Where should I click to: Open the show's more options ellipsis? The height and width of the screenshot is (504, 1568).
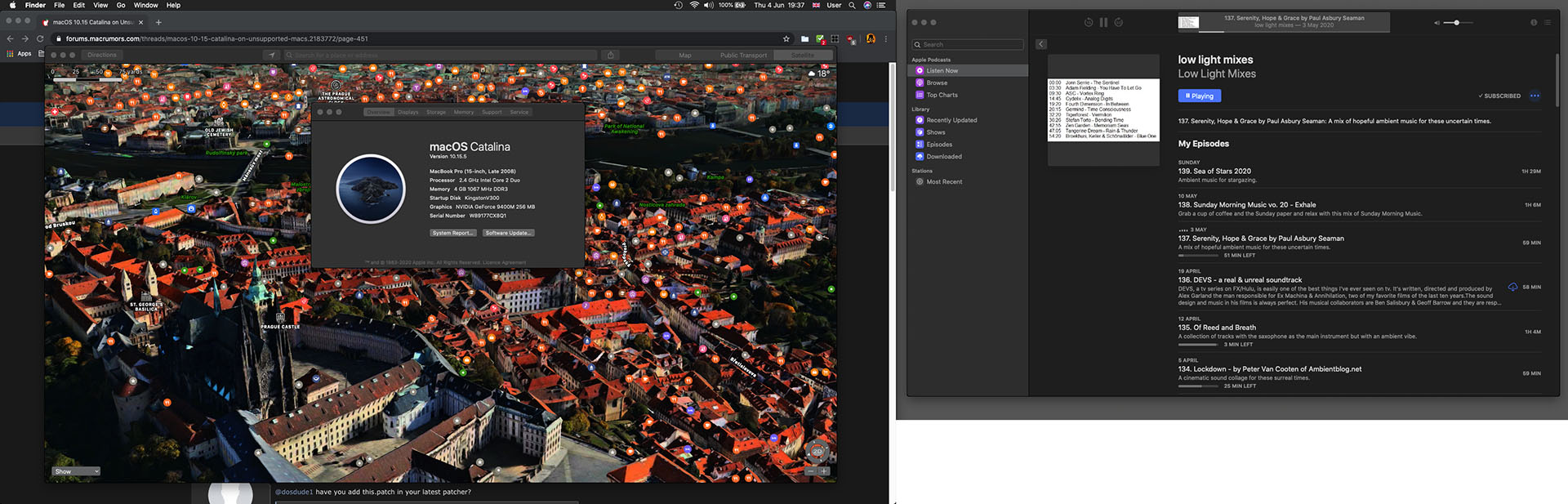pyautogui.click(x=1535, y=96)
